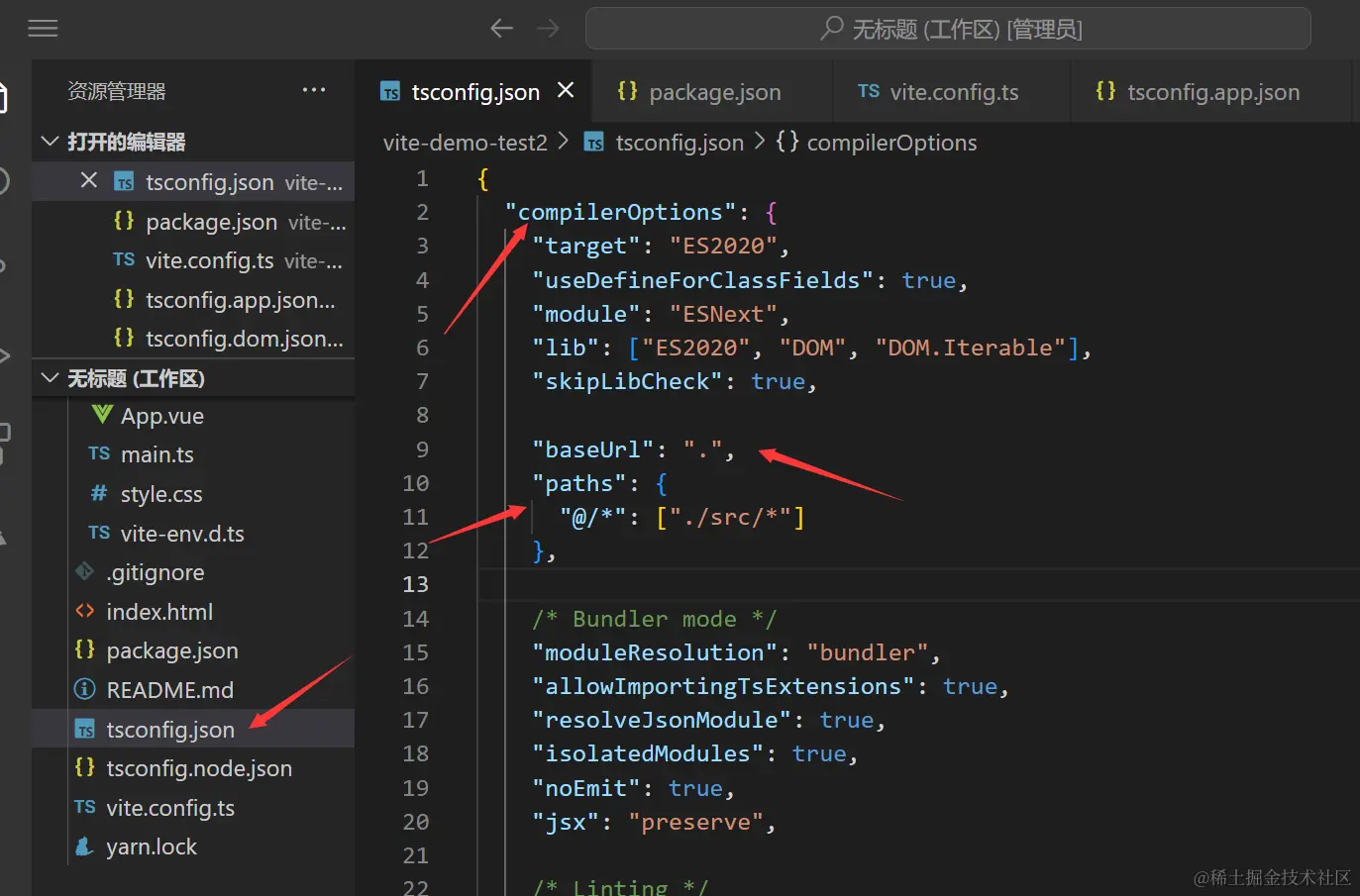Collapse the 打开的编辑器 section
Viewport: 1360px width, 896px height.
tap(50, 141)
